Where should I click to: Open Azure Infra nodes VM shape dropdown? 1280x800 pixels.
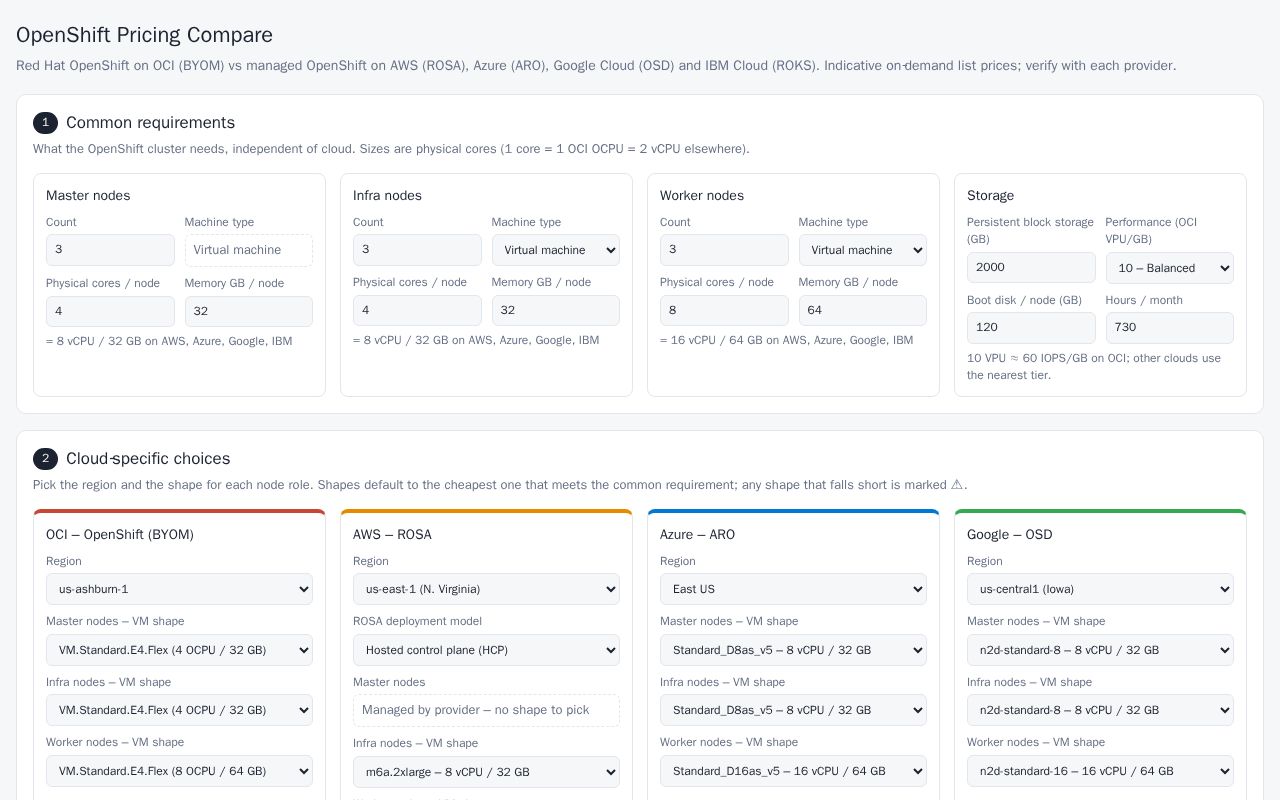pyautogui.click(x=794, y=710)
